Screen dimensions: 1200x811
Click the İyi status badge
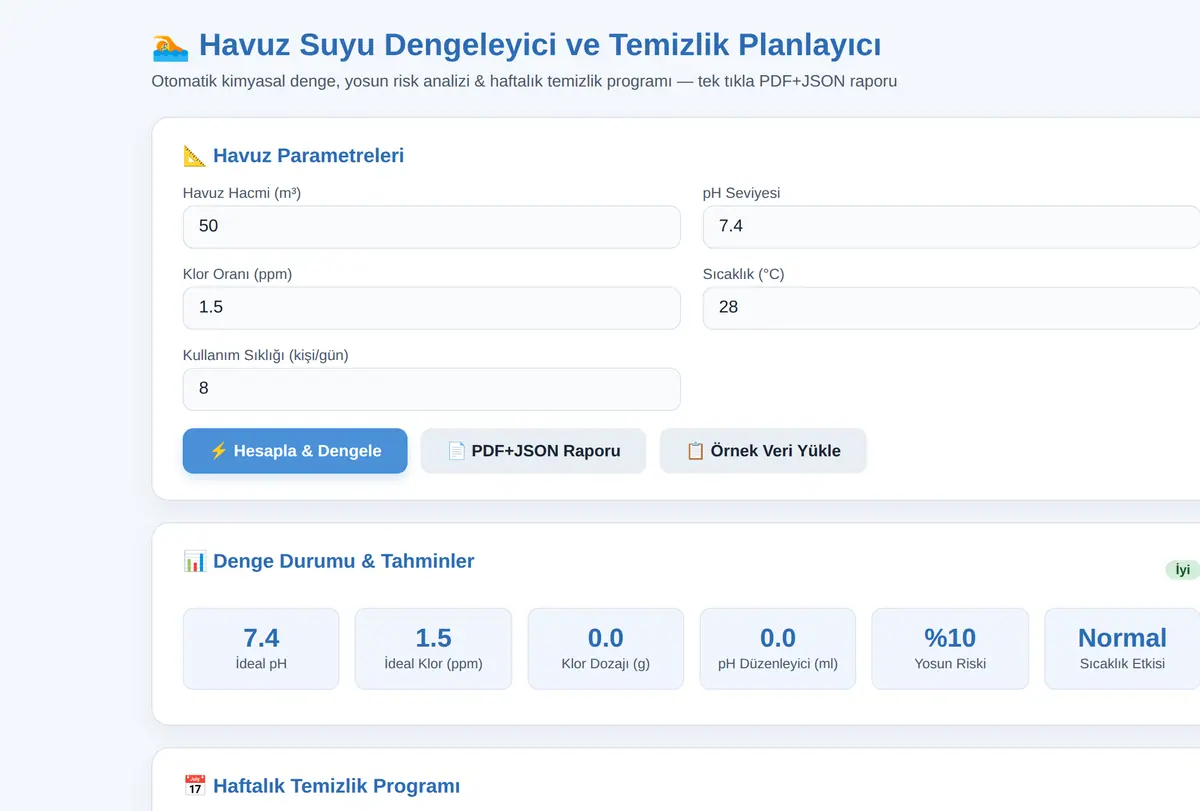pyautogui.click(x=1183, y=570)
